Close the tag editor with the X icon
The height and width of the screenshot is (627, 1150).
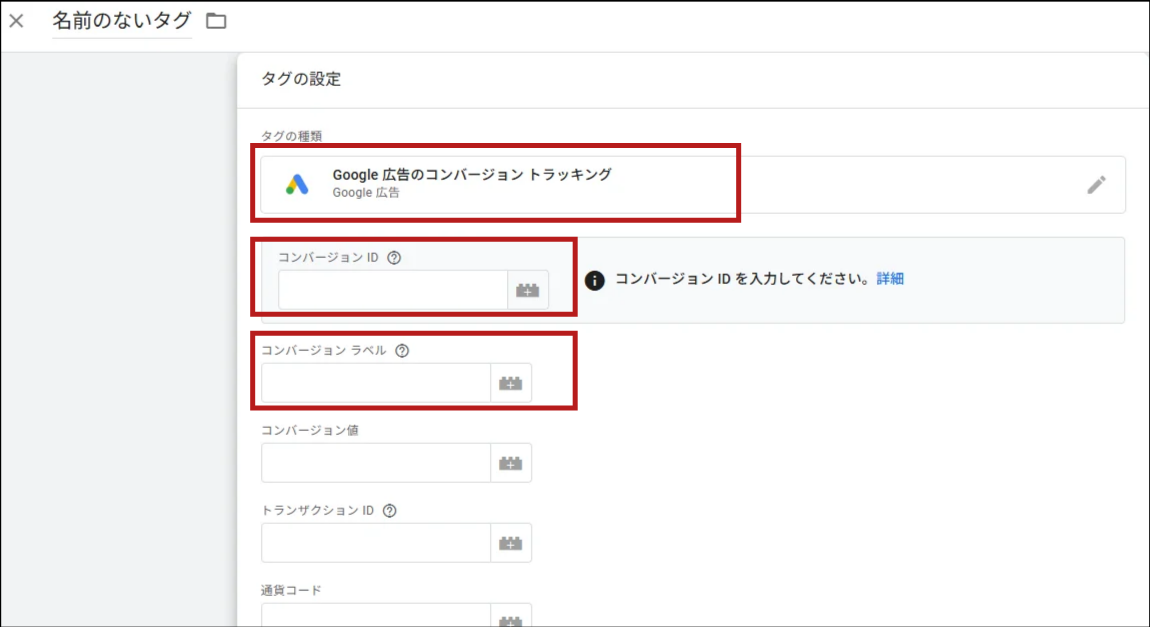16,21
